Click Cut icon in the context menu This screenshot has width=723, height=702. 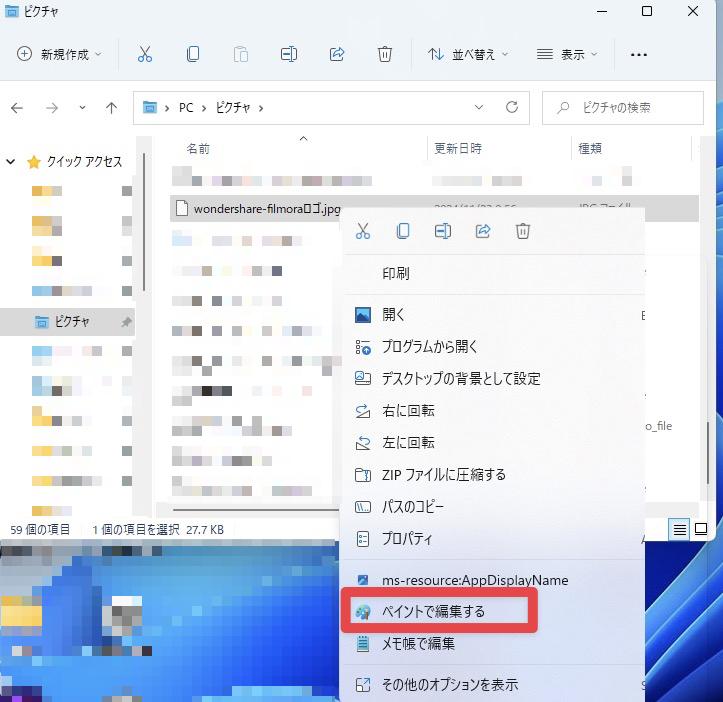tap(363, 231)
